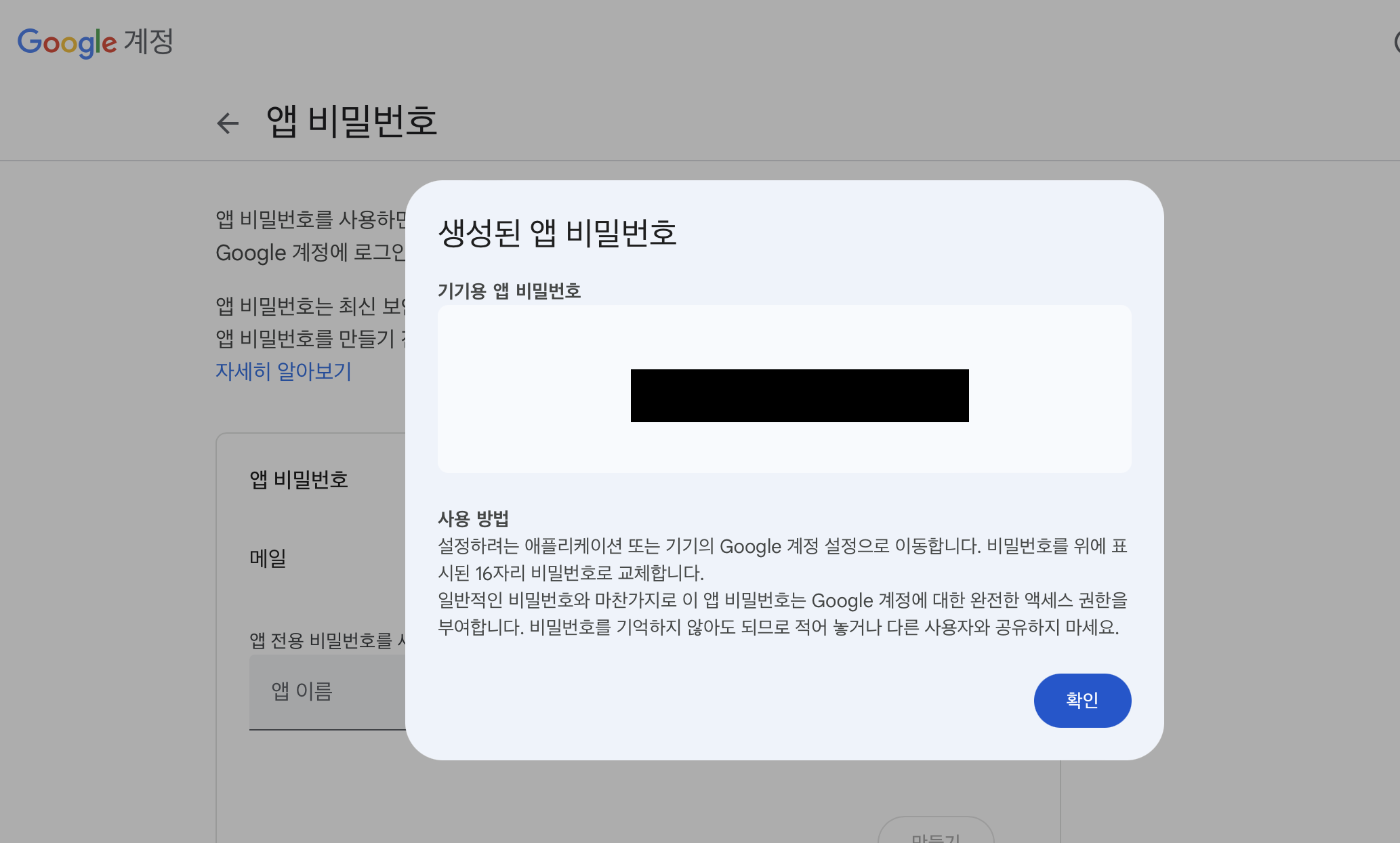Screen dimensions: 1400x843
Task: Click the 계정 text next to Google logo
Action: 148,42
